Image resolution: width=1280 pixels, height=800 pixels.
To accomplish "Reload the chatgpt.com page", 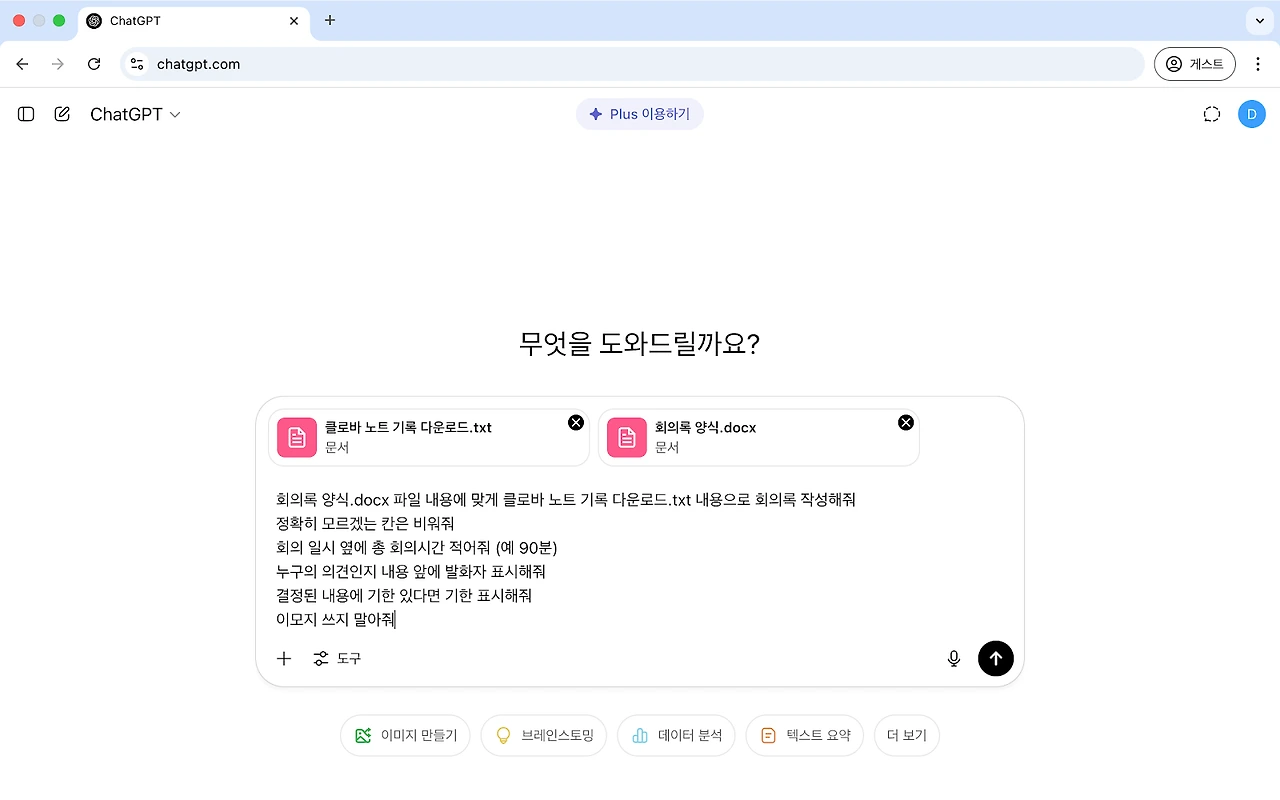I will pos(94,64).
